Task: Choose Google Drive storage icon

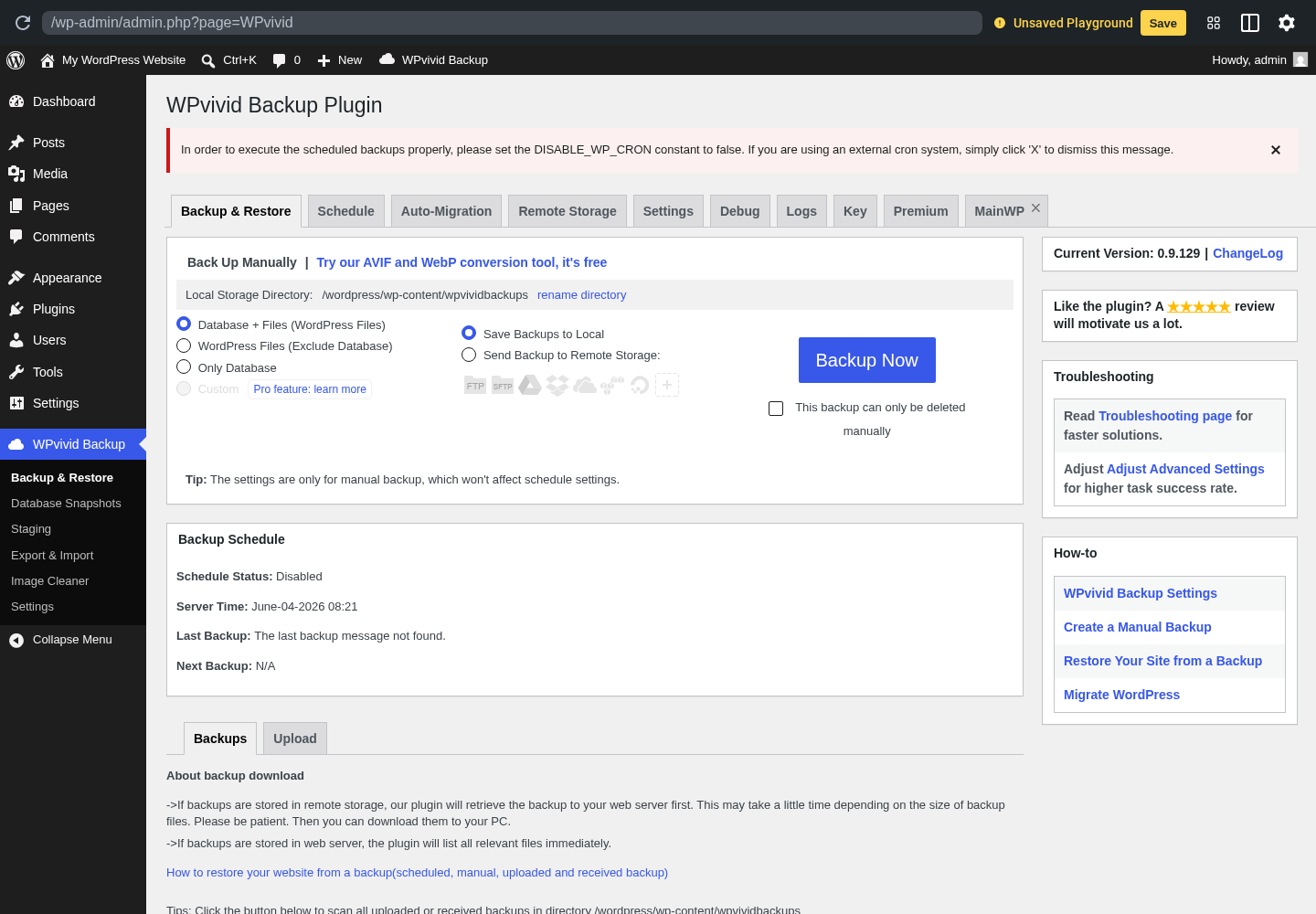Action: (530, 386)
